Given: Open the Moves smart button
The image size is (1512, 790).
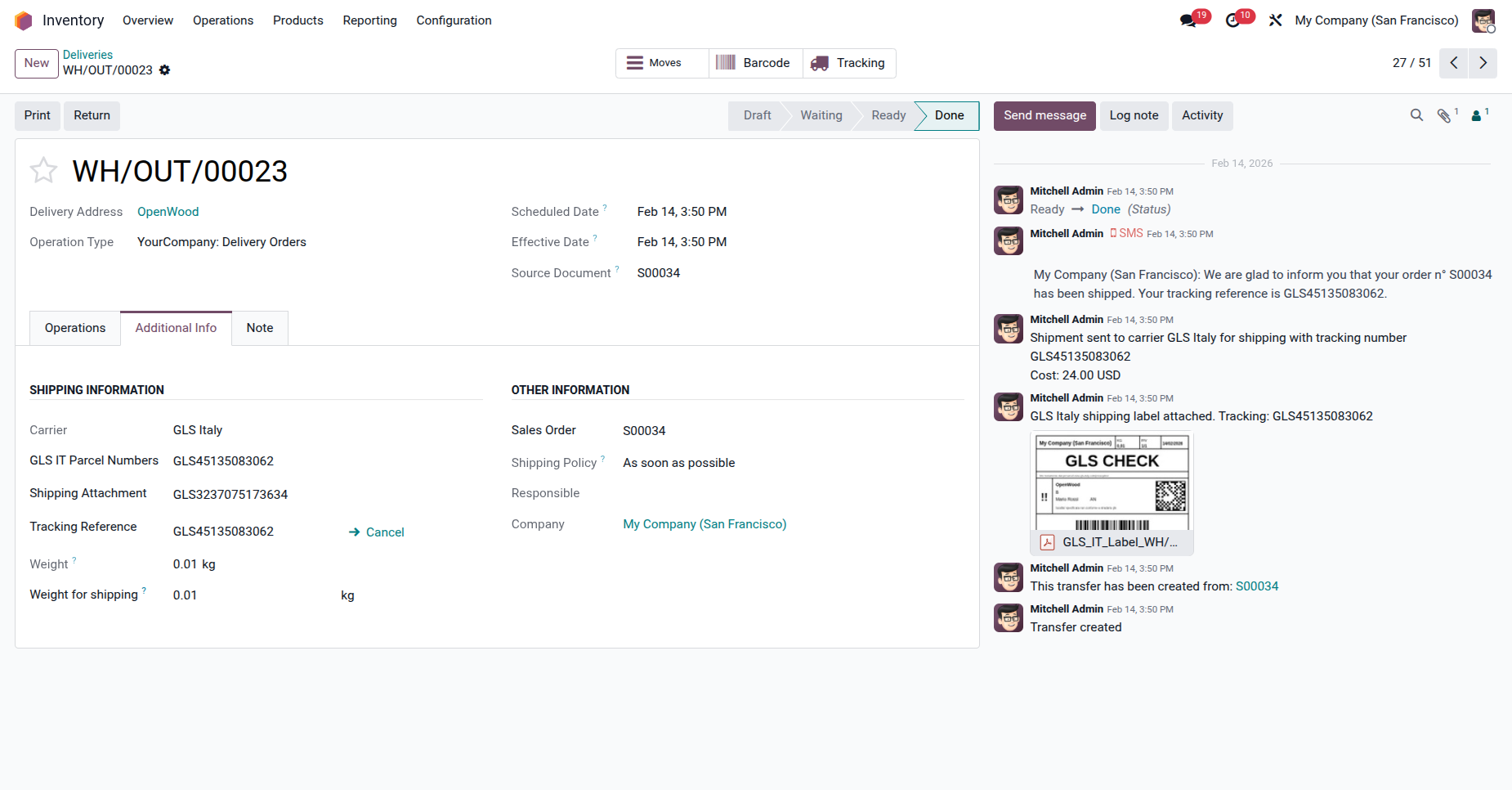Looking at the screenshot, I should coord(662,63).
